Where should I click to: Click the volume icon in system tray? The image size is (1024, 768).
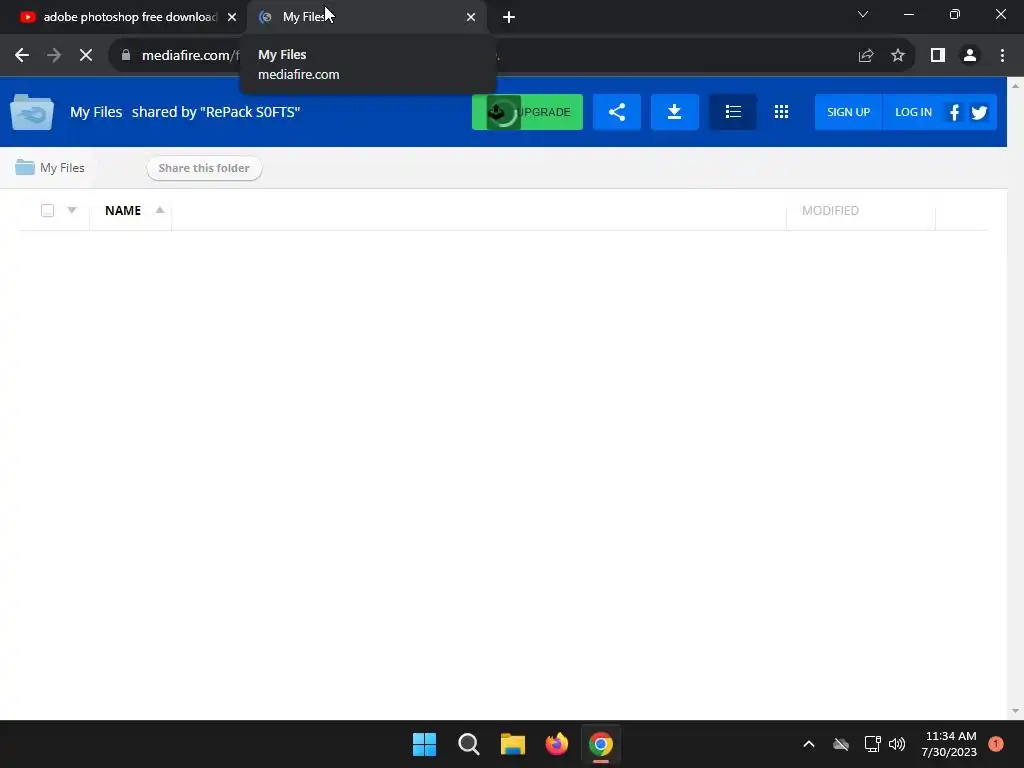tap(897, 744)
